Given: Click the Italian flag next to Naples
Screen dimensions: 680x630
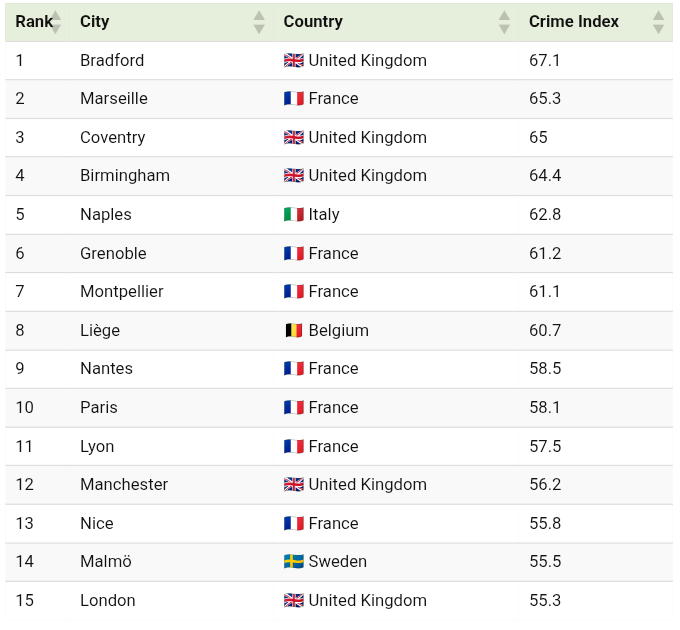Looking at the screenshot, I should (x=293, y=215).
